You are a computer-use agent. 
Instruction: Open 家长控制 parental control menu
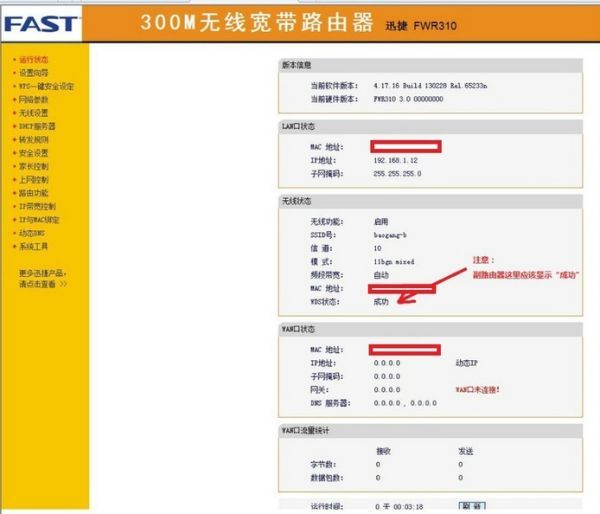tap(34, 166)
